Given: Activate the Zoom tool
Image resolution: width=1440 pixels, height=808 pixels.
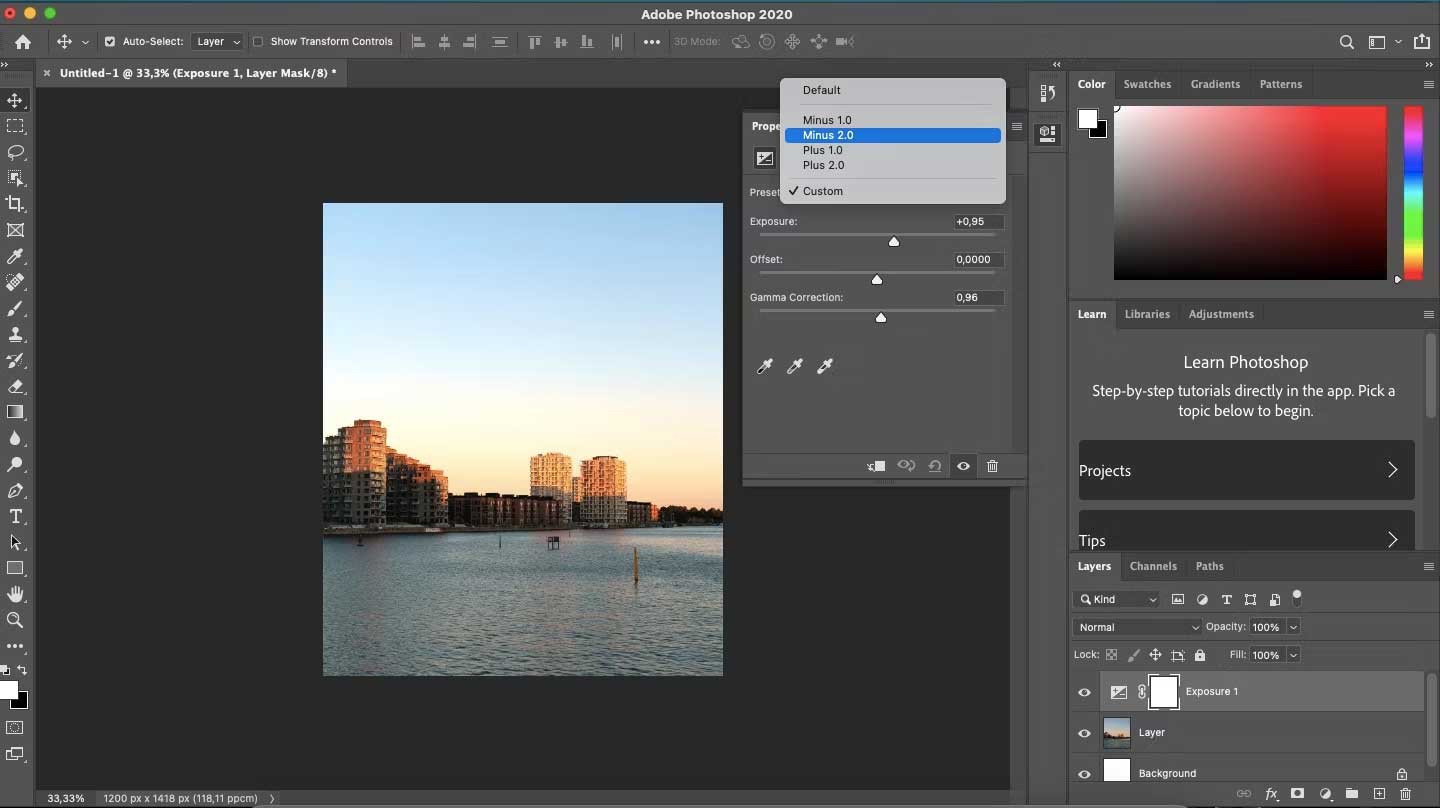Looking at the screenshot, I should (x=16, y=621).
